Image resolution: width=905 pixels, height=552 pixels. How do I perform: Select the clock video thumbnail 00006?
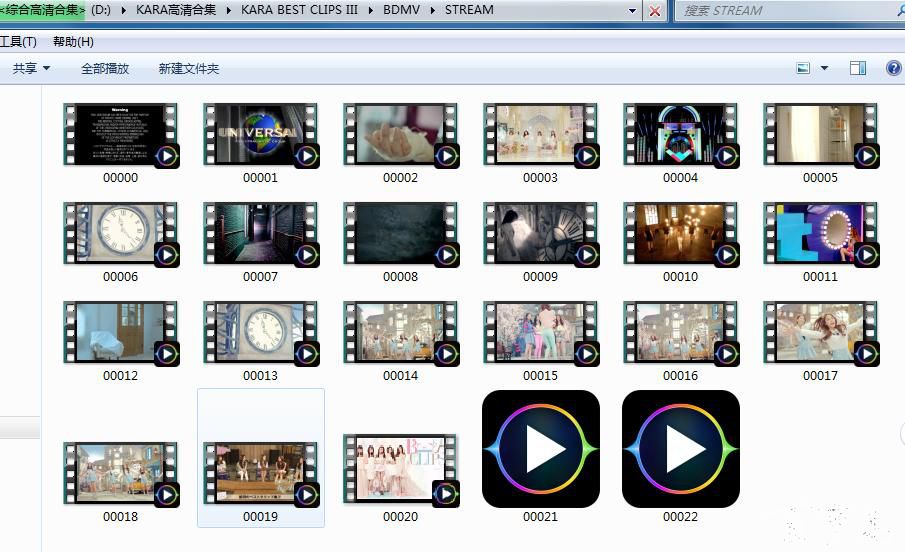[x=120, y=233]
